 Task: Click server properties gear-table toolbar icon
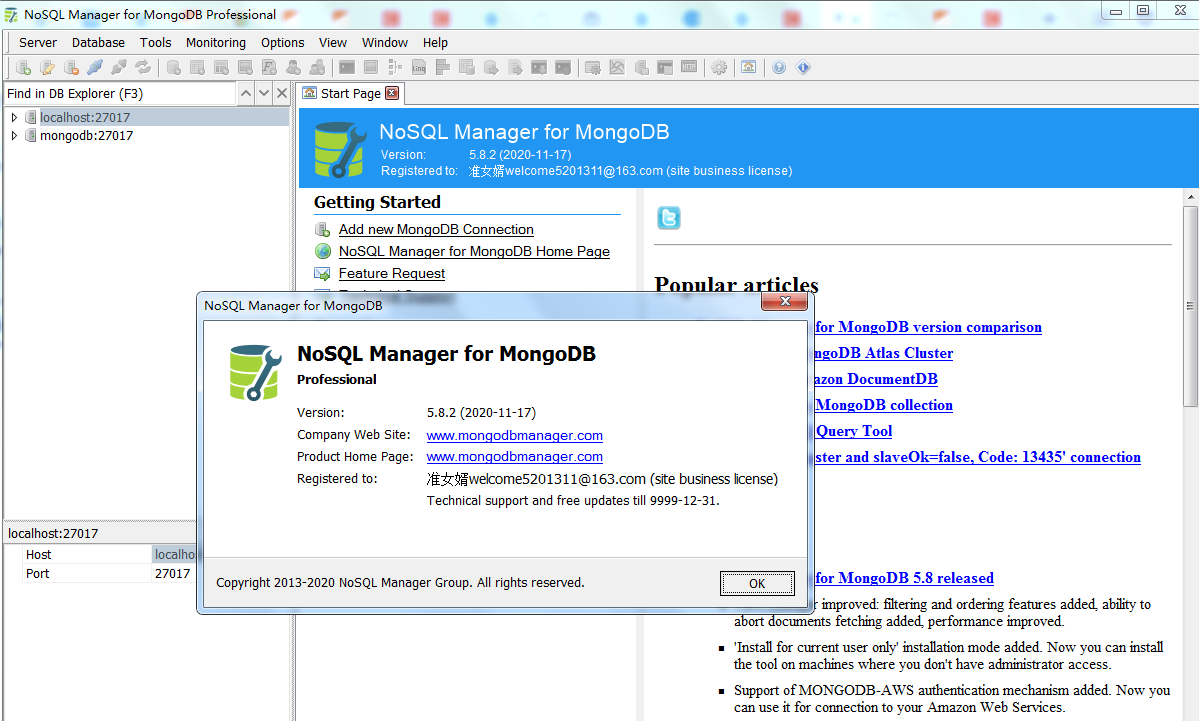[x=593, y=68]
